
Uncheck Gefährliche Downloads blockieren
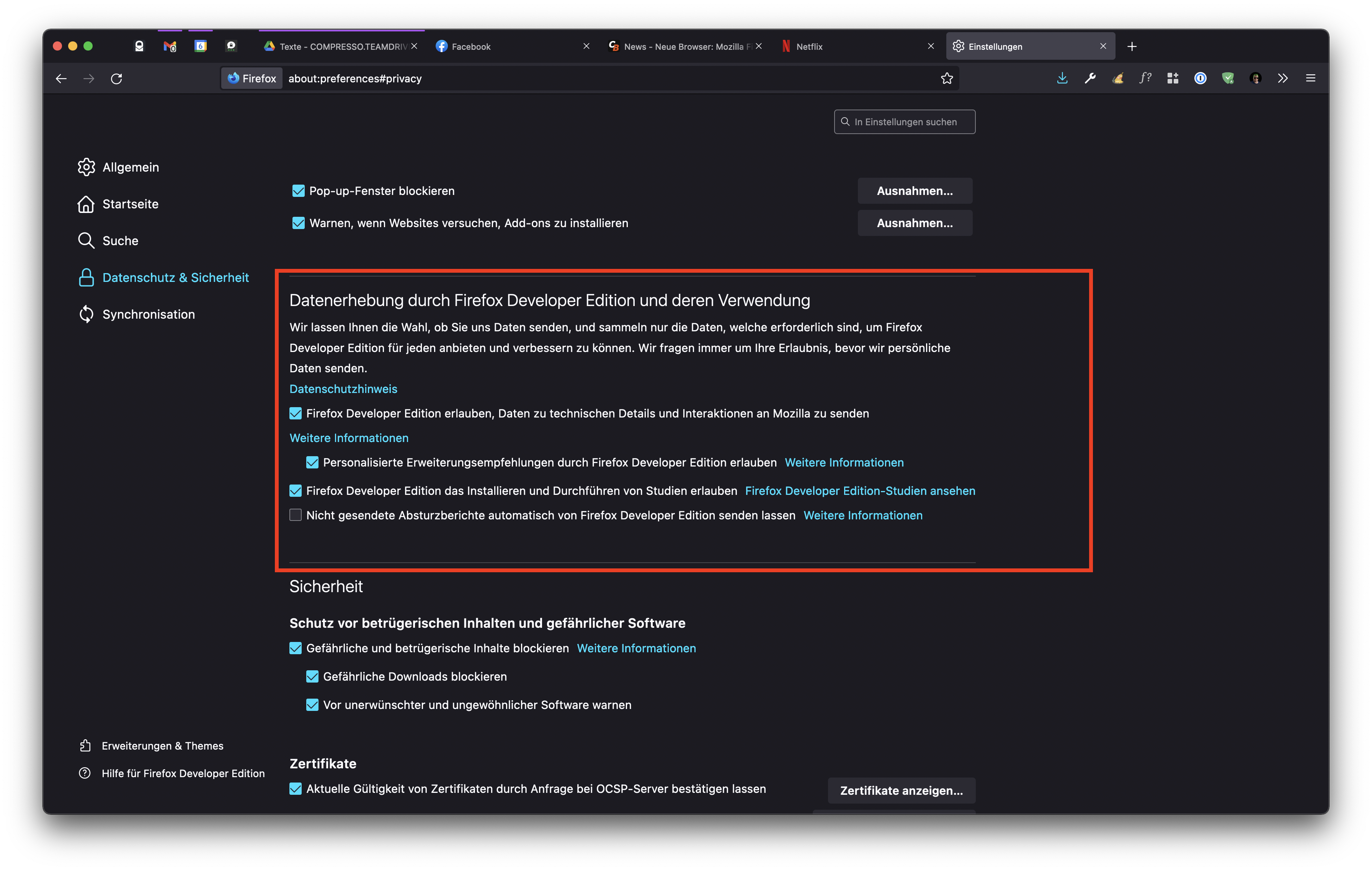[x=312, y=677]
